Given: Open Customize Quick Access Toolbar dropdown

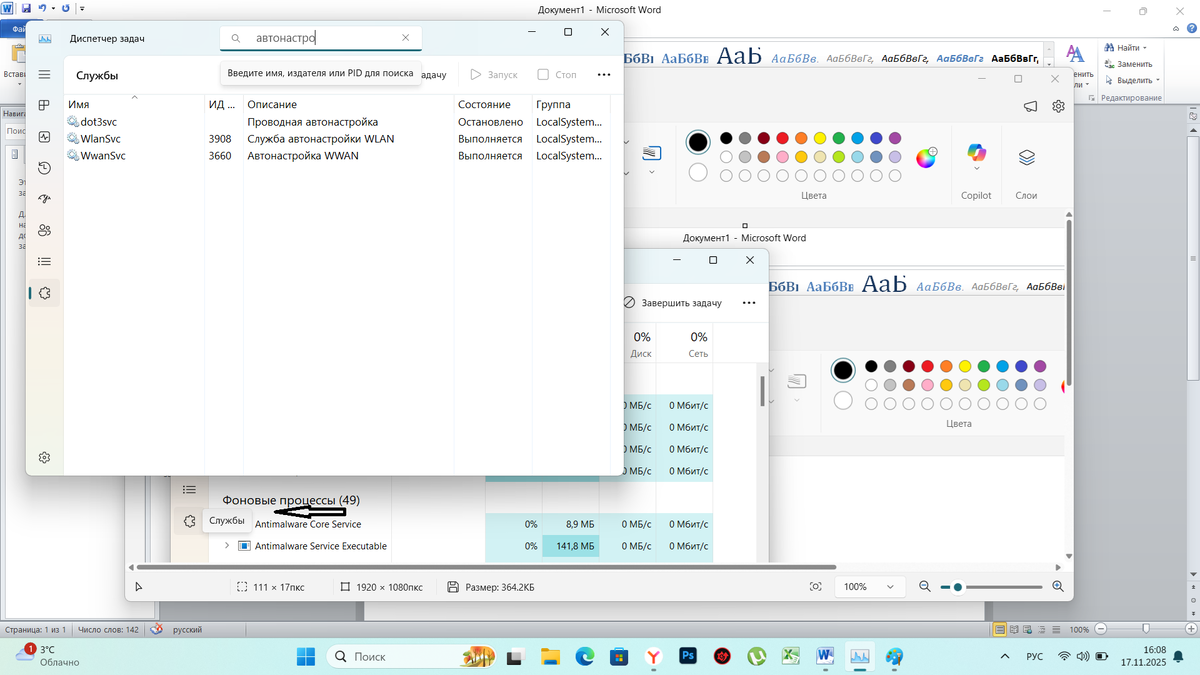Looking at the screenshot, I should (82, 8).
